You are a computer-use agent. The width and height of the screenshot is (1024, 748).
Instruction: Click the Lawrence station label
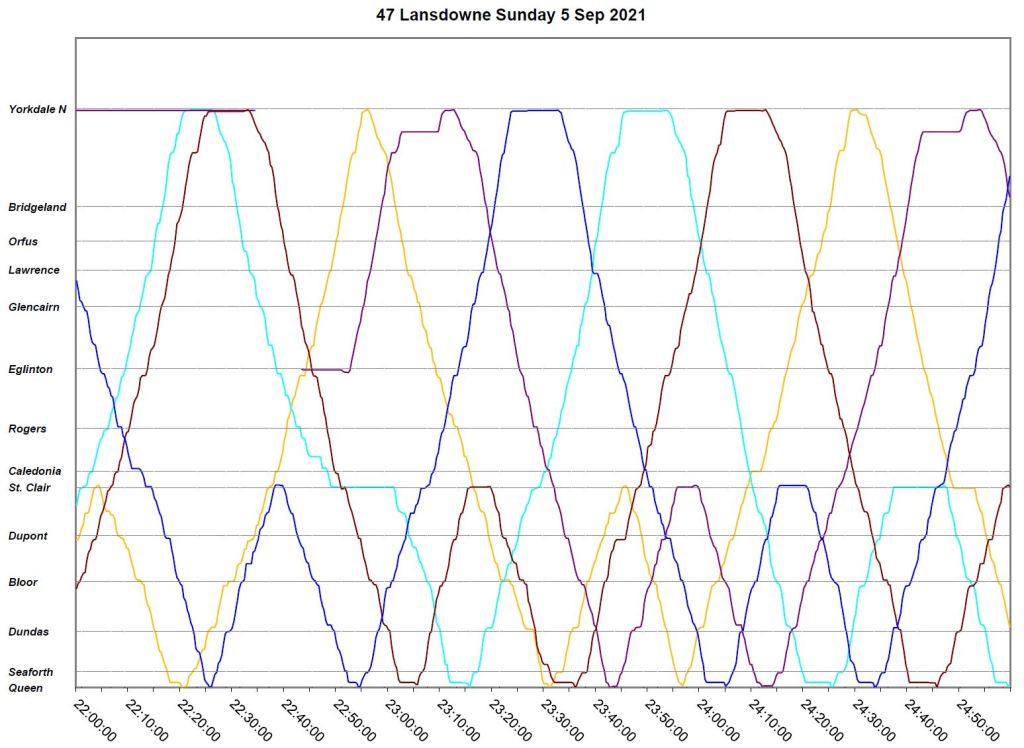tap(34, 270)
